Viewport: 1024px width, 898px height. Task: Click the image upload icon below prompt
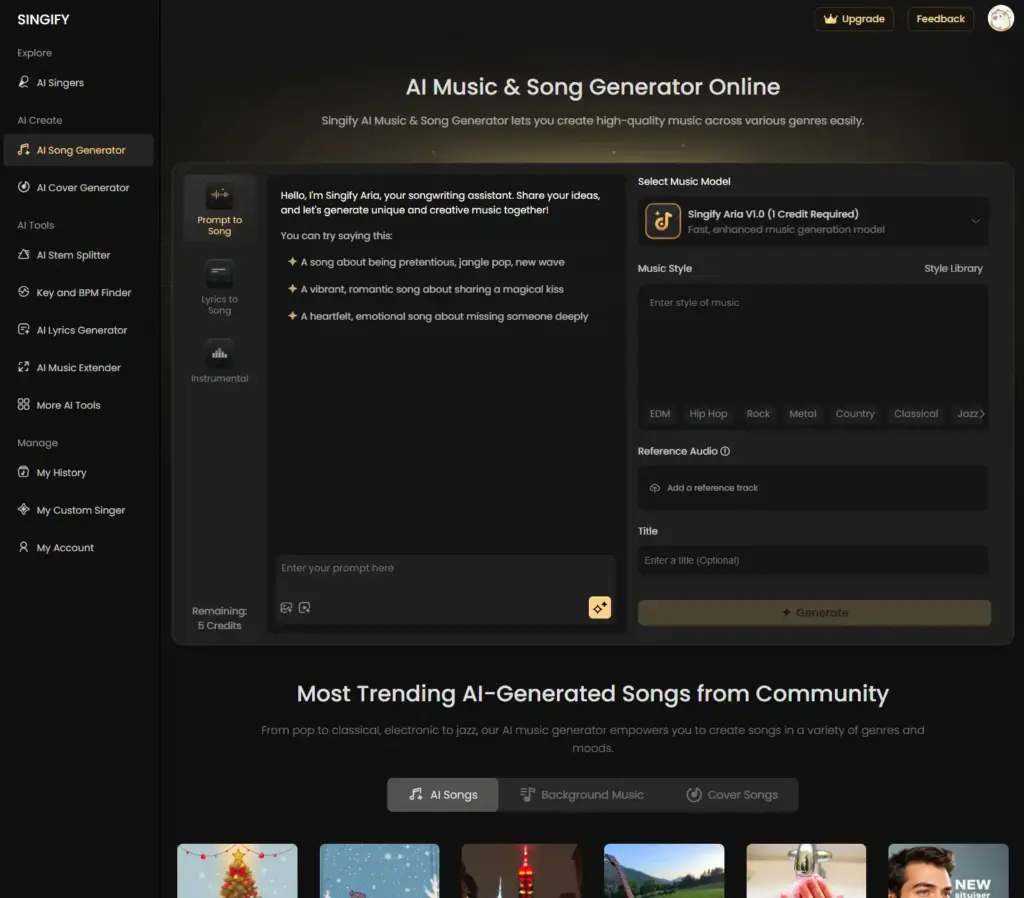pyautogui.click(x=286, y=608)
